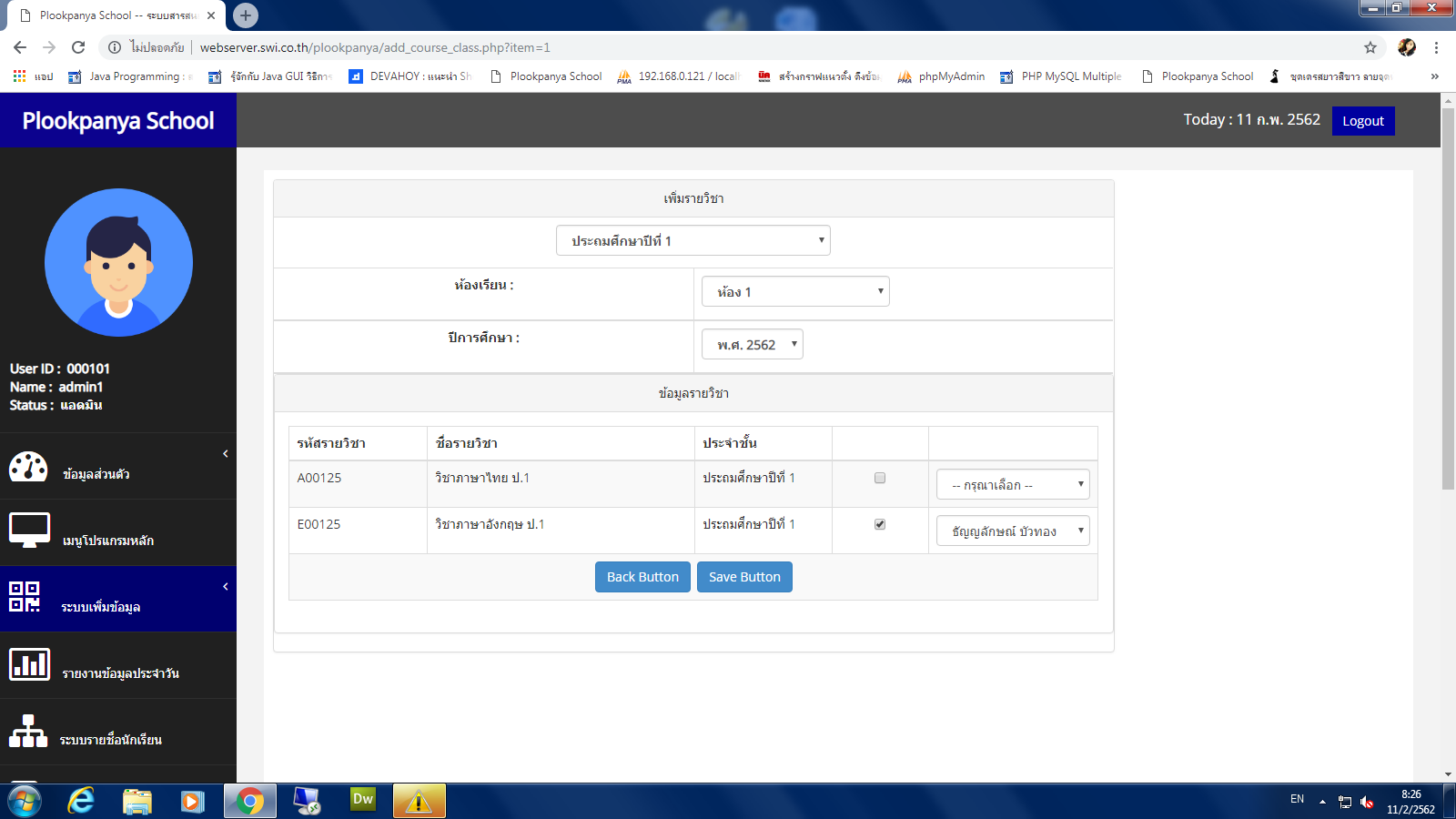Click the admin user avatar picture
The height and width of the screenshot is (819, 1456).
point(118,263)
